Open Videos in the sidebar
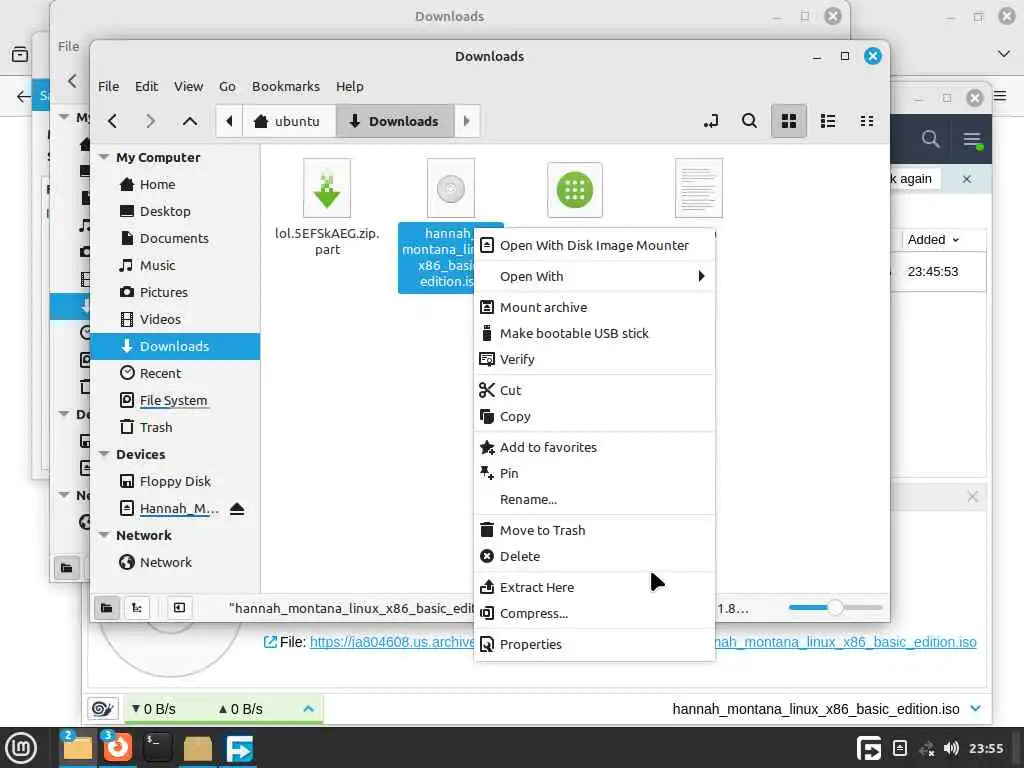This screenshot has height=768, width=1024. pos(175,319)
